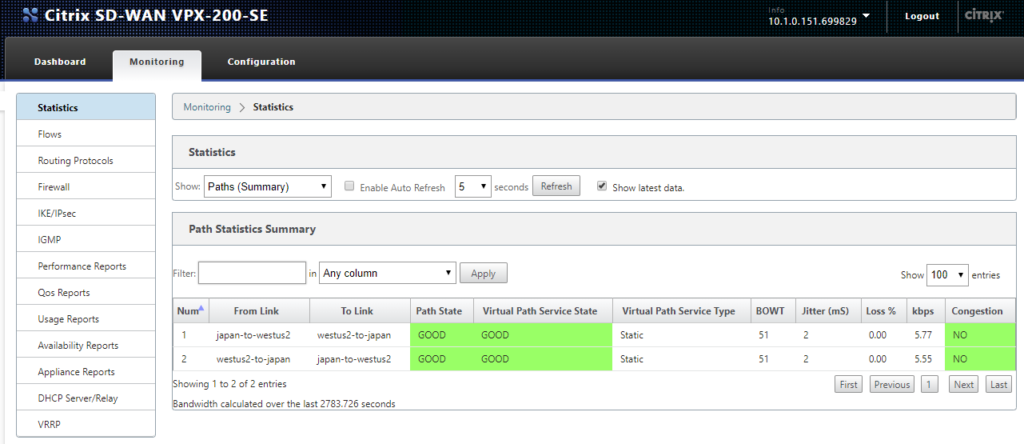Open IGMP in the sidebar
The height and width of the screenshot is (444, 1024).
[86, 240]
